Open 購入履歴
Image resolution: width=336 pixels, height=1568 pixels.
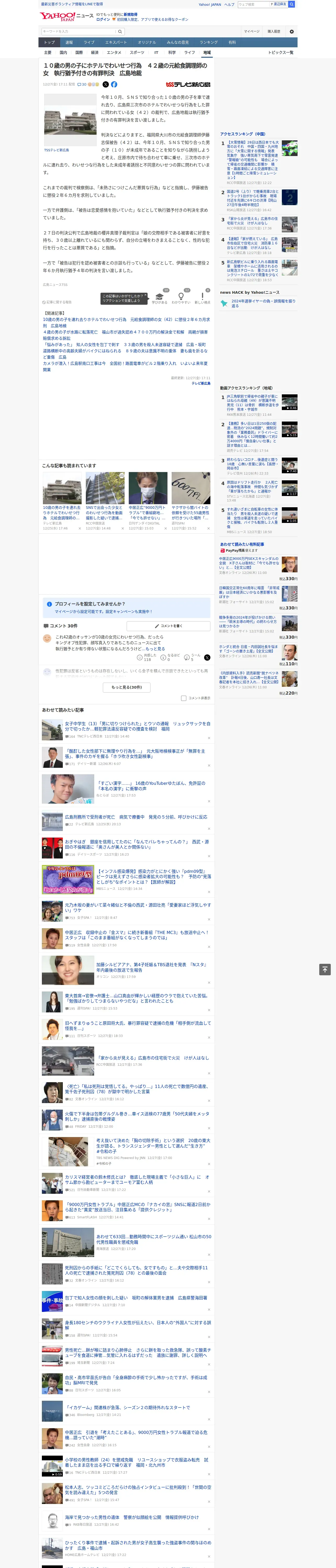coord(274,32)
